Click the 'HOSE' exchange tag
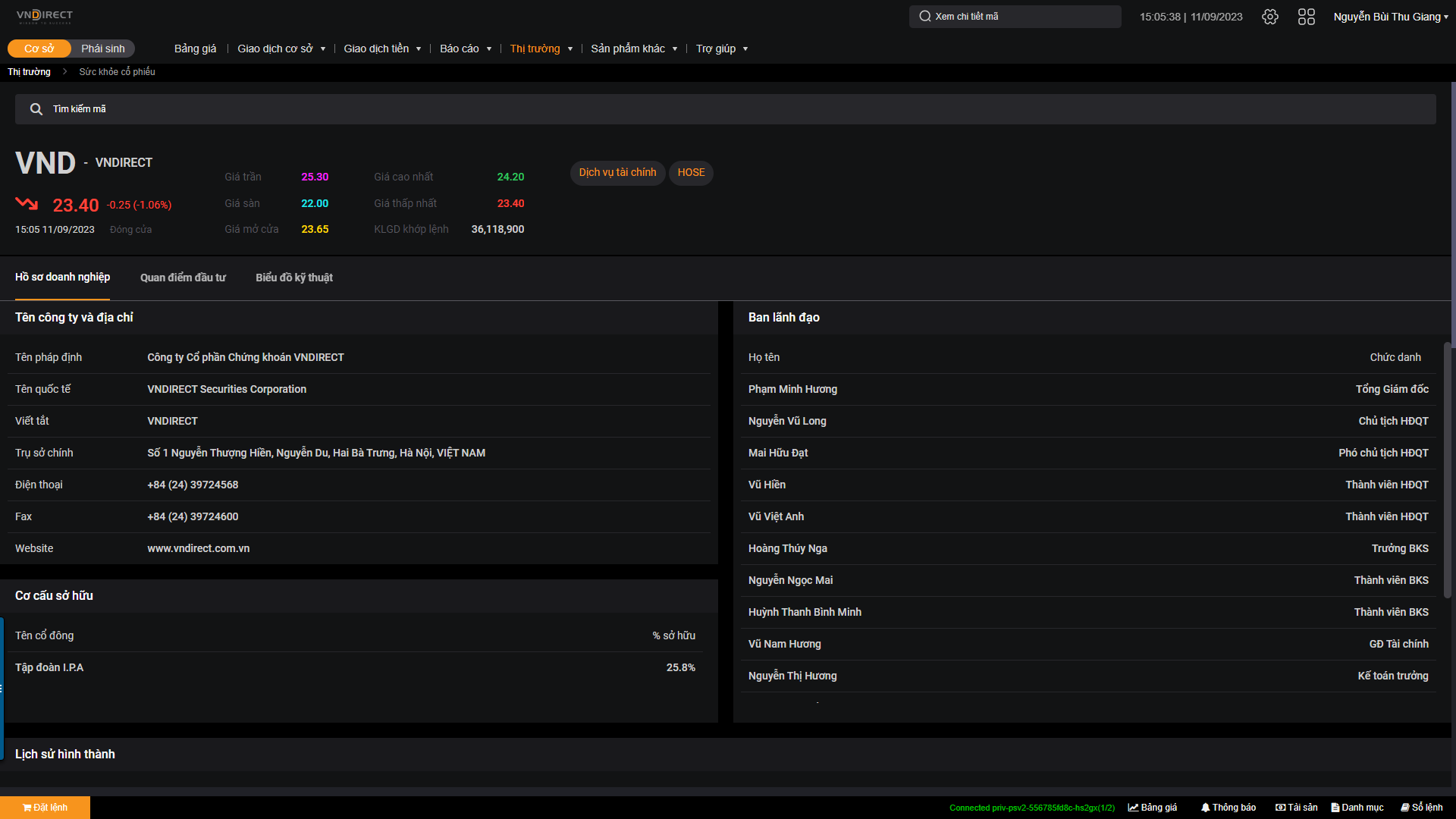The width and height of the screenshot is (1456, 819). click(691, 173)
